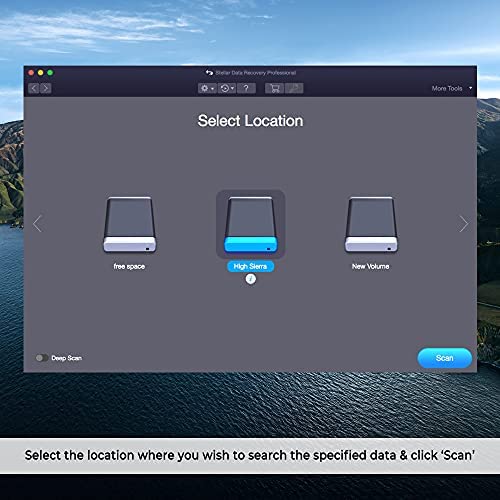The width and height of the screenshot is (500, 500).
Task: Show next drives with right chevron
Action: (463, 224)
